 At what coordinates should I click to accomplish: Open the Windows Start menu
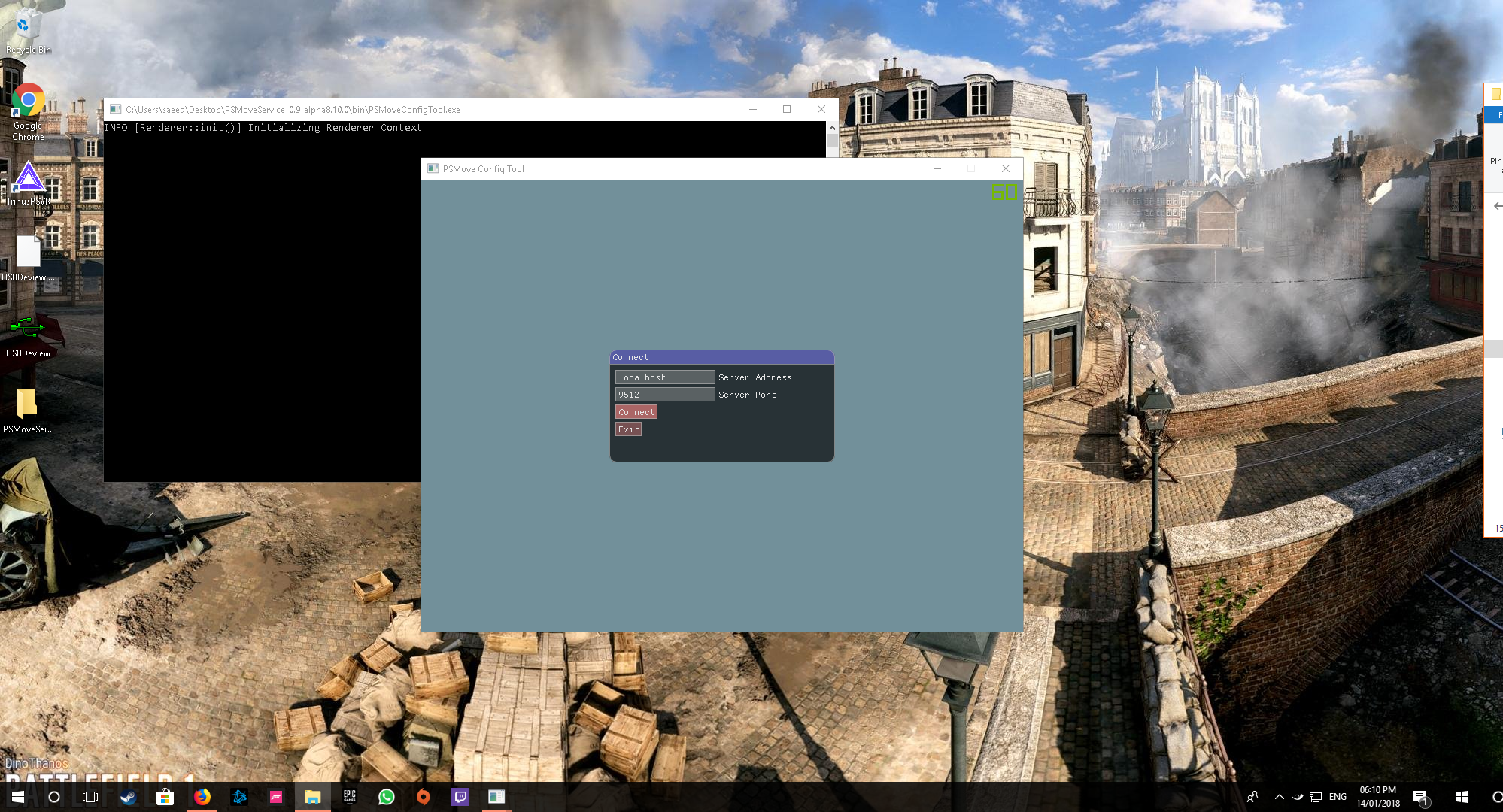click(17, 797)
